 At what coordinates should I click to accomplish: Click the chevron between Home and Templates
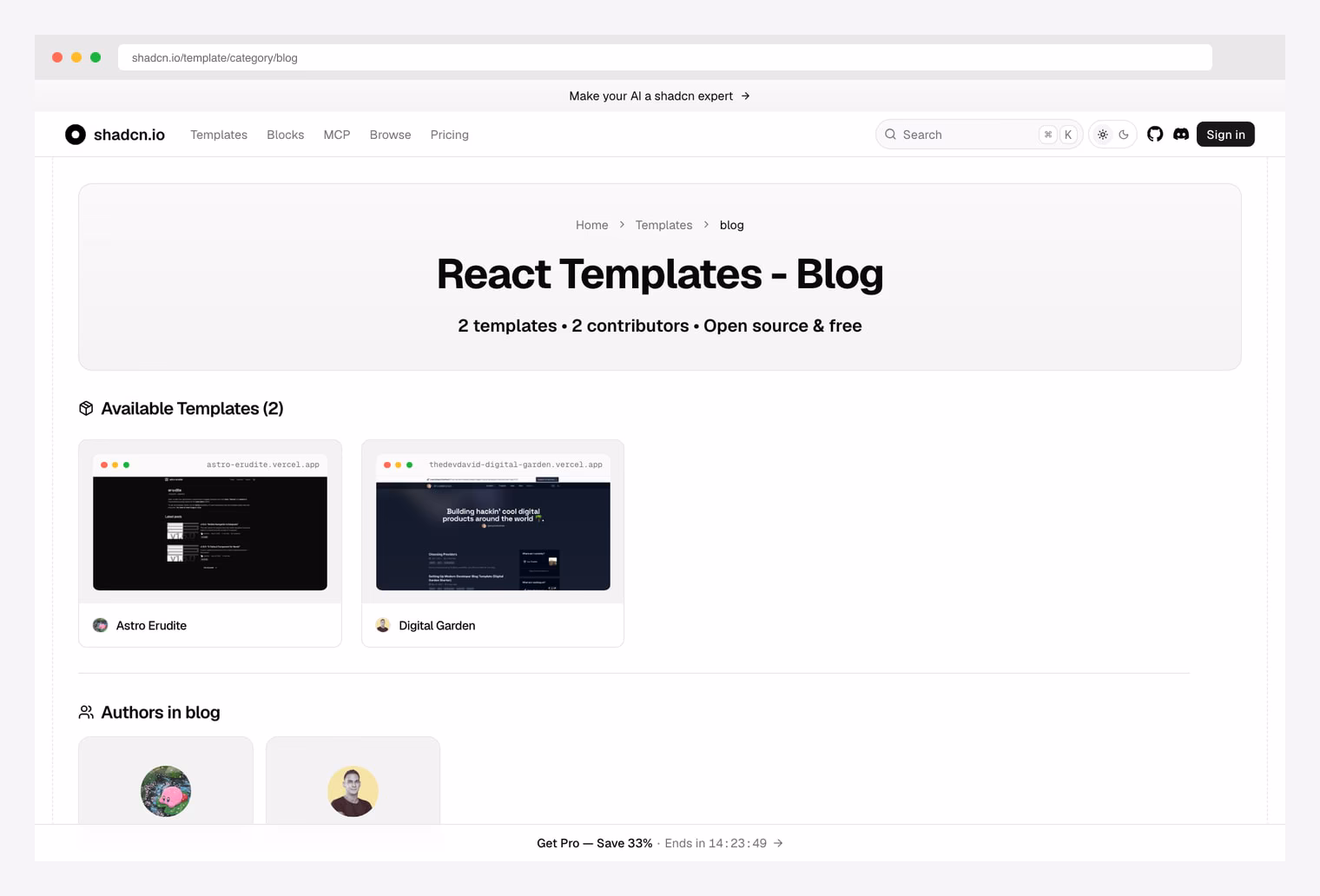[x=622, y=225]
